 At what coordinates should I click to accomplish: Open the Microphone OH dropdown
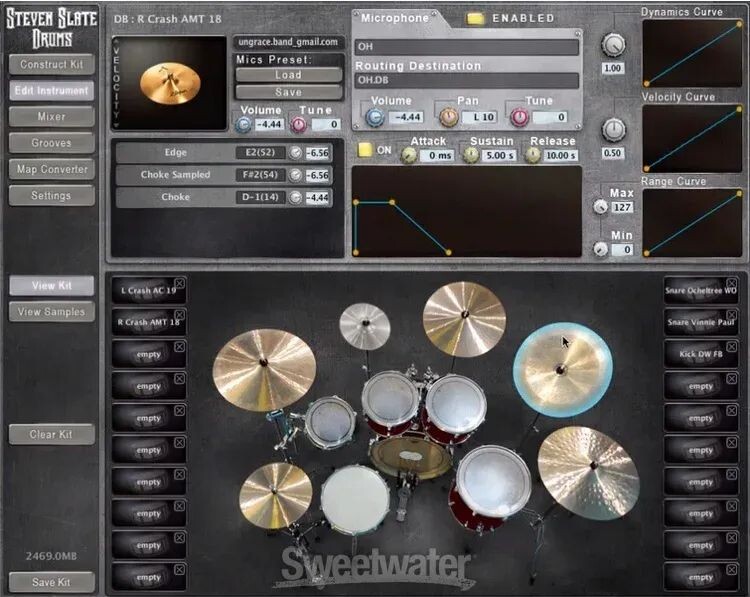pyautogui.click(x=466, y=47)
